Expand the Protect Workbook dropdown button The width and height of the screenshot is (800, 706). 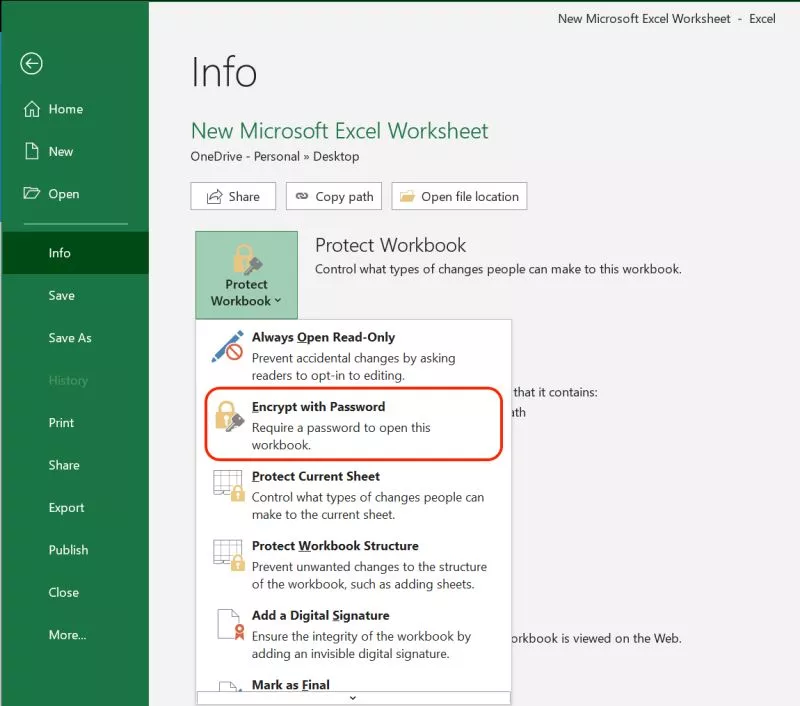(x=246, y=275)
